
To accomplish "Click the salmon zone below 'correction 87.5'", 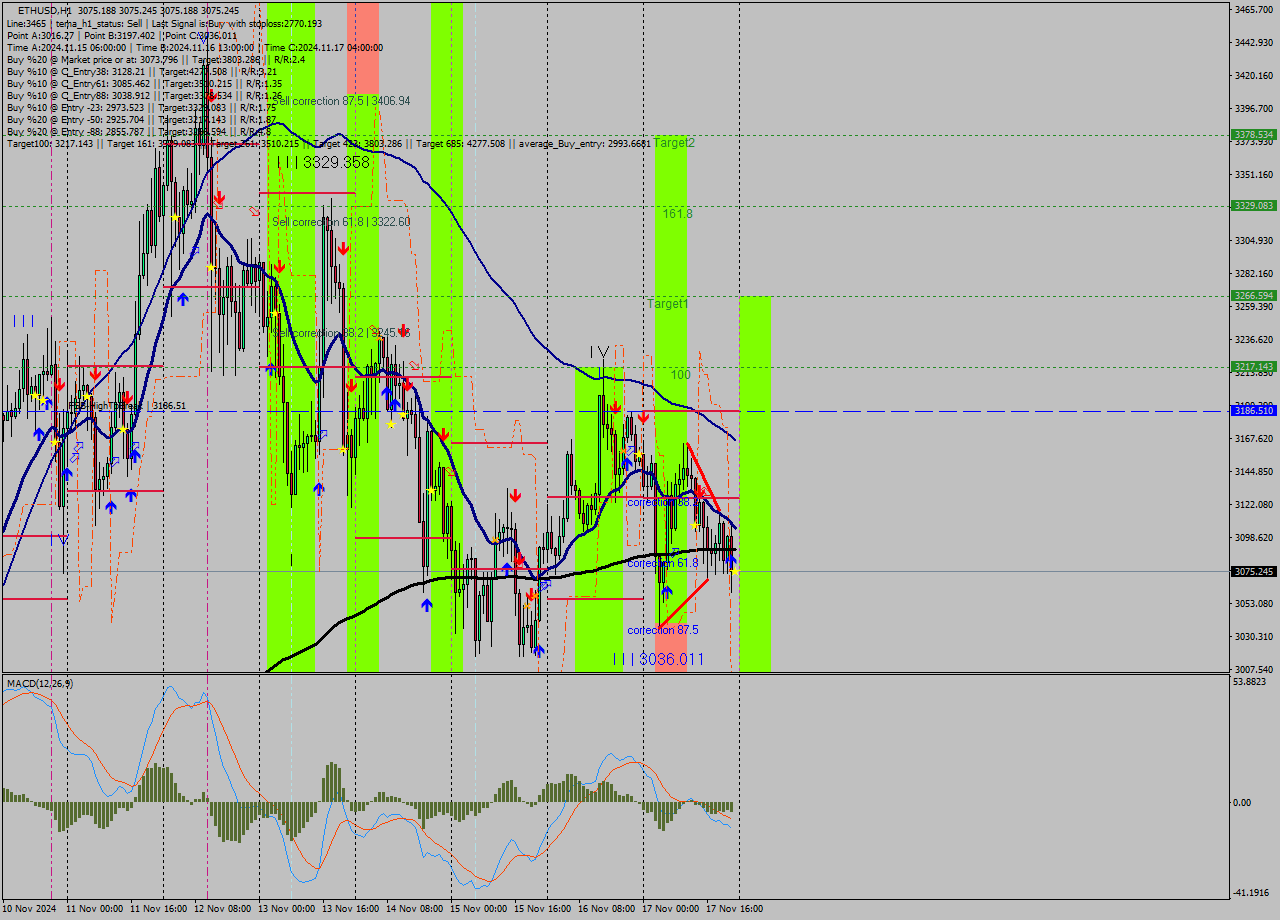I will click(671, 648).
